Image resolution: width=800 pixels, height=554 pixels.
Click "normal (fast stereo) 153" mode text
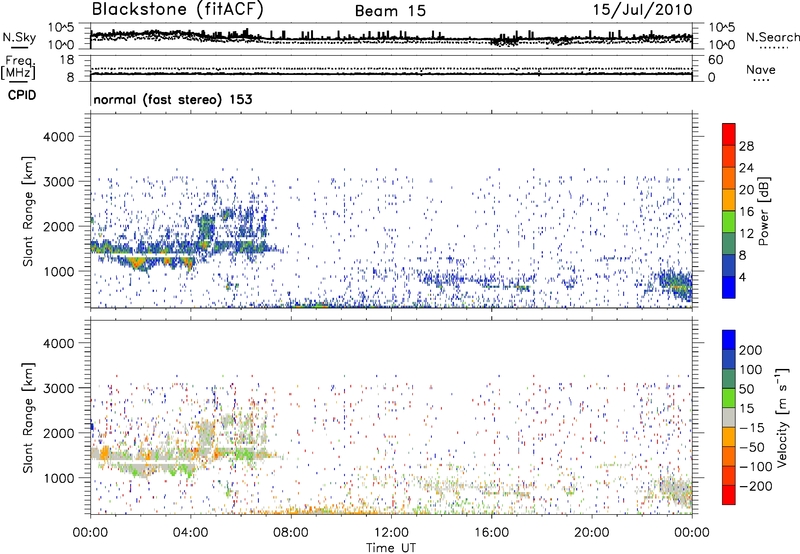coord(173,99)
